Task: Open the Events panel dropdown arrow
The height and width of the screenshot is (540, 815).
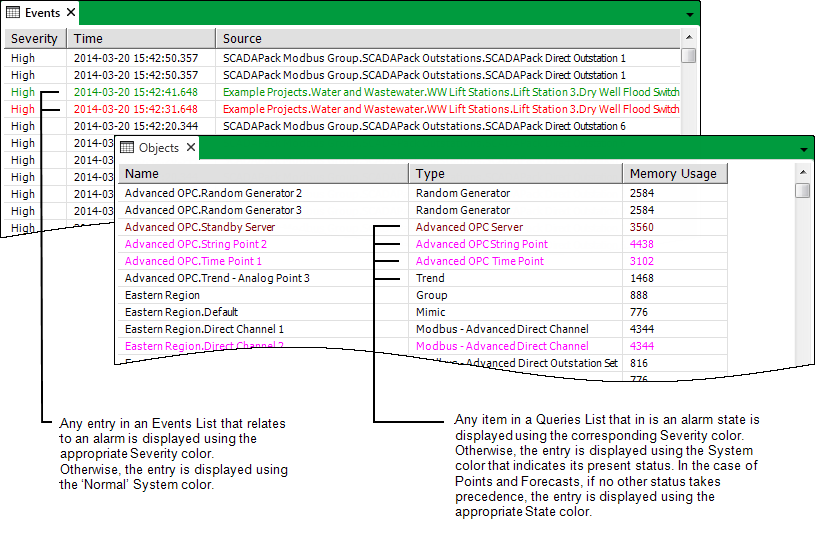Action: click(x=689, y=15)
